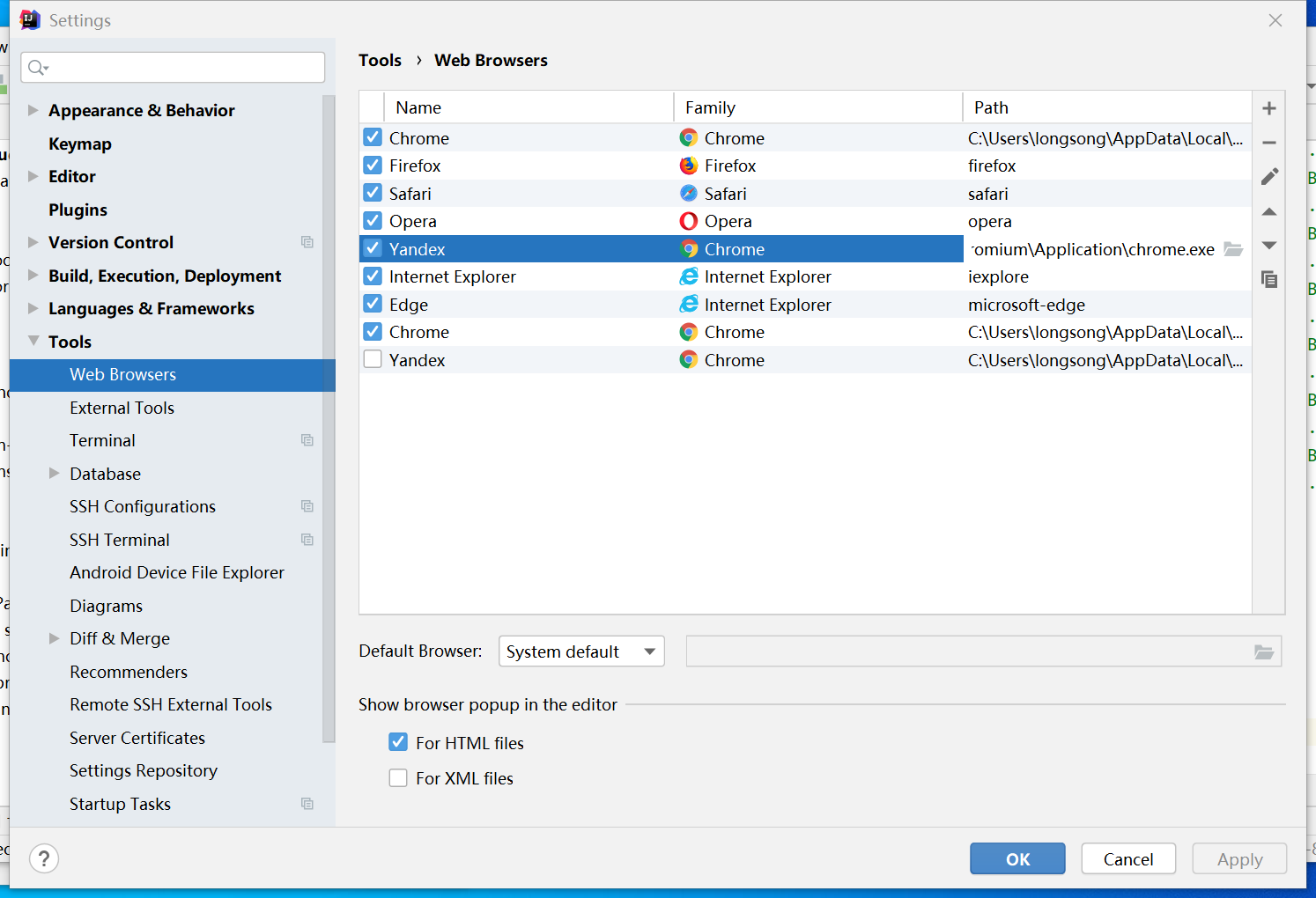
Task: Click Tools breadcrumb link
Action: pos(380,60)
